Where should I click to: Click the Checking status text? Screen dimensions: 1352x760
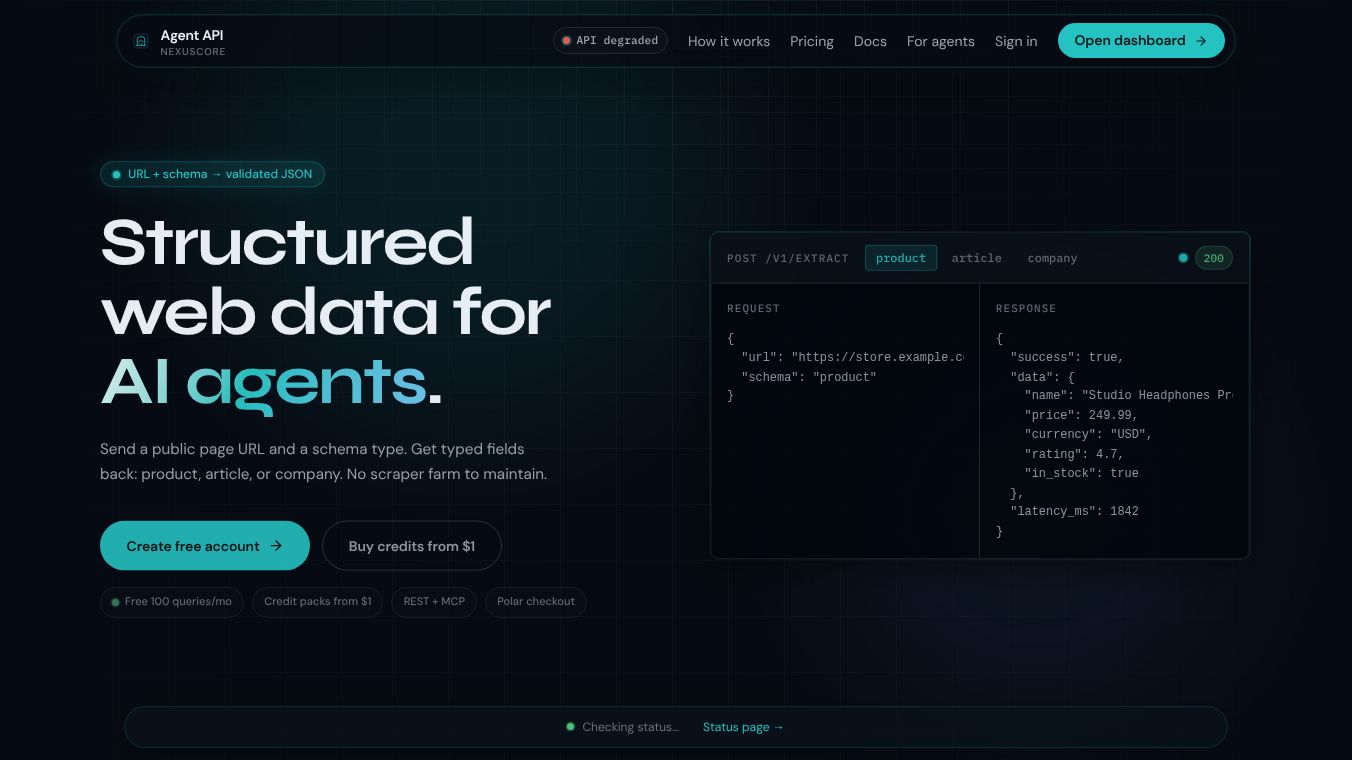pos(631,727)
